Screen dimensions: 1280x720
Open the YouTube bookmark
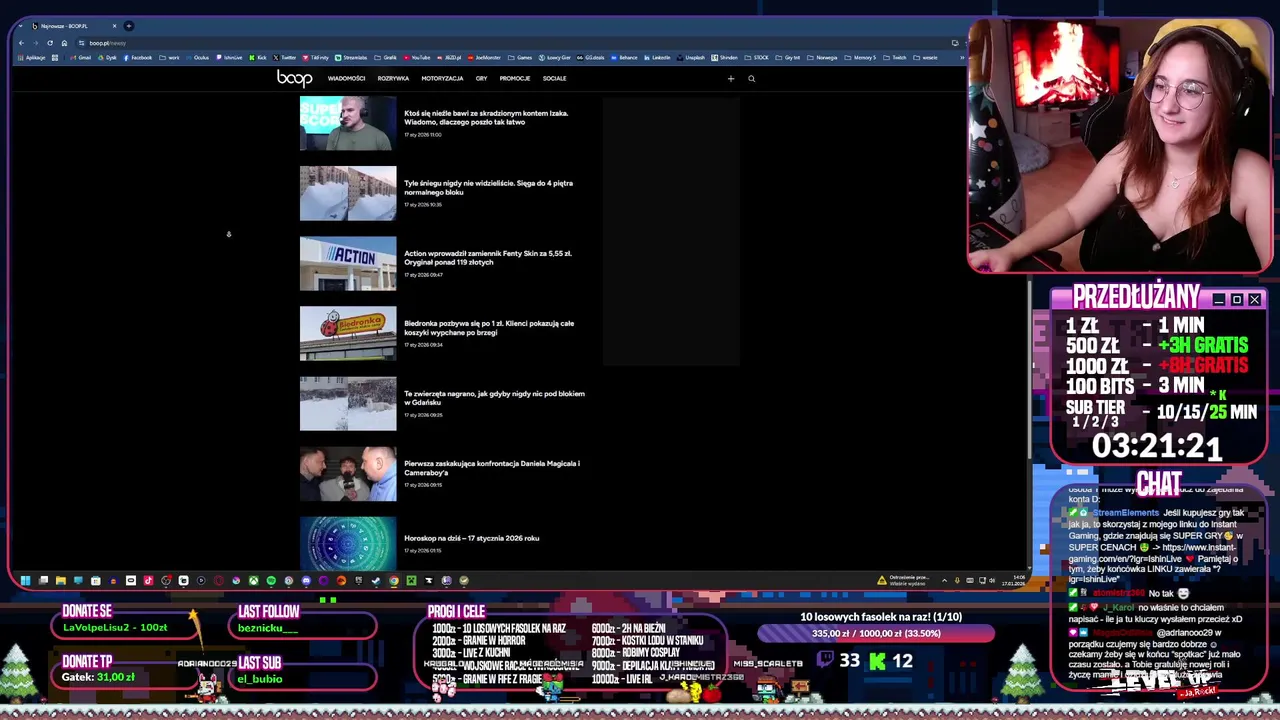click(x=417, y=58)
